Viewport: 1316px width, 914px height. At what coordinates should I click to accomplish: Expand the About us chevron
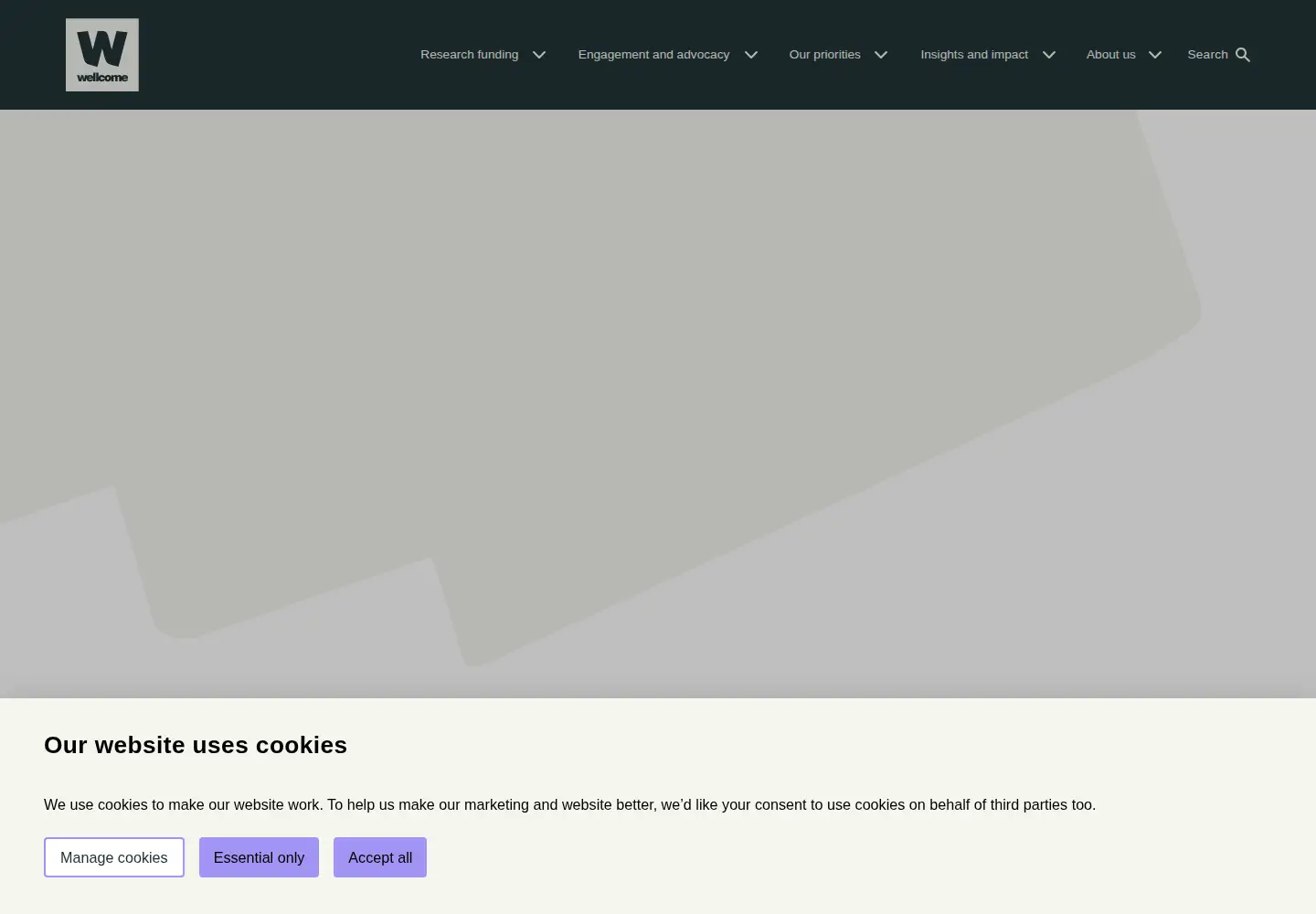coord(1155,55)
